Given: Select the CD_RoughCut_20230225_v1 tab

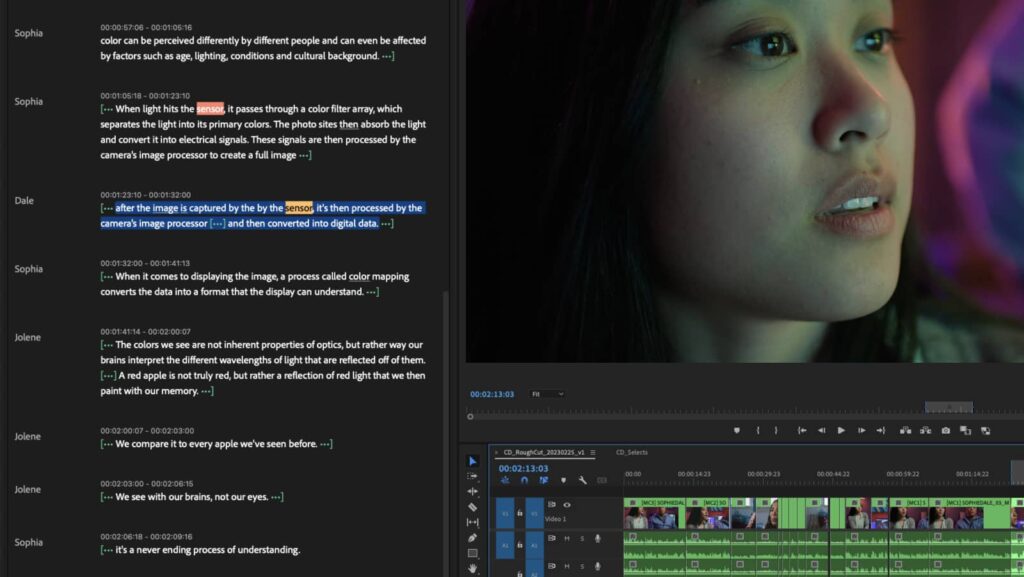Looking at the screenshot, I should click(x=544, y=453).
